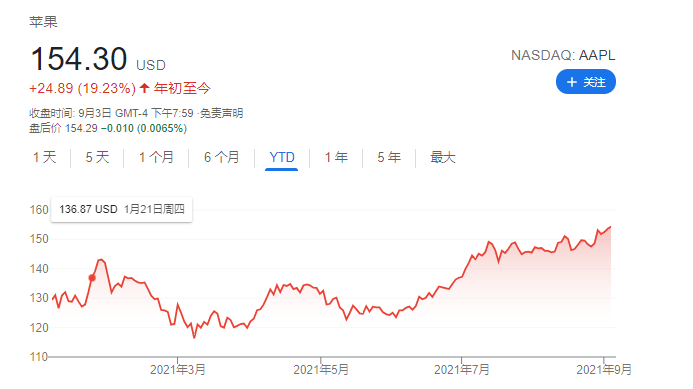Select the YTD tab

(282, 157)
